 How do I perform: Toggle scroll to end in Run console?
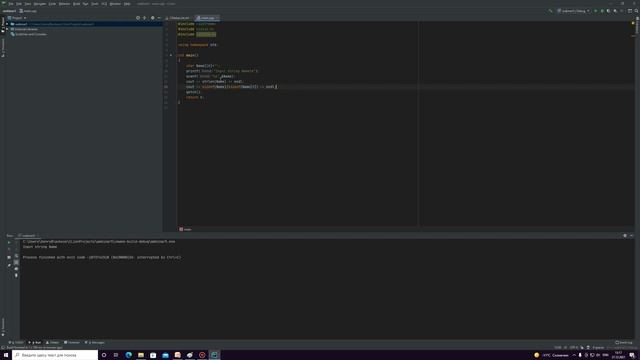(x=16, y=262)
